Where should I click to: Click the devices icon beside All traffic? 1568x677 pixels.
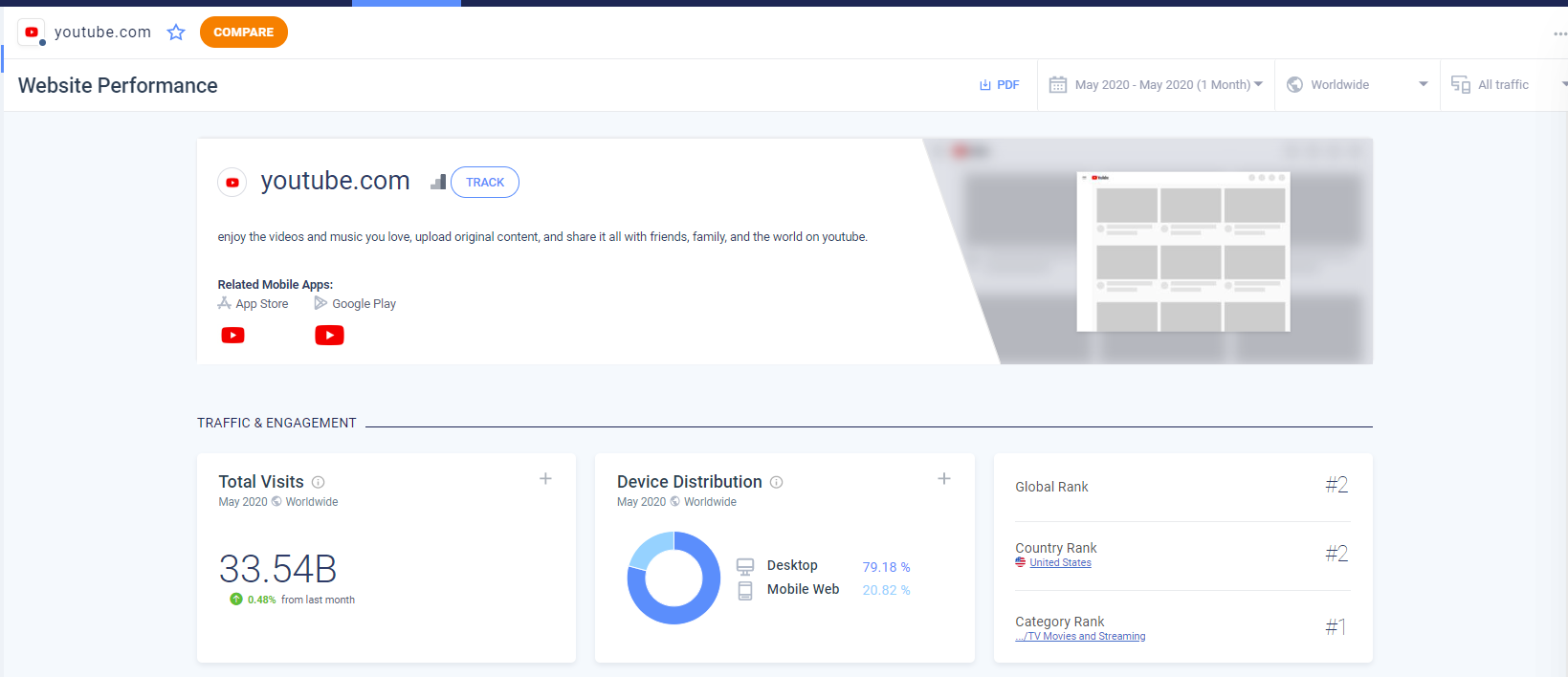click(x=1460, y=85)
